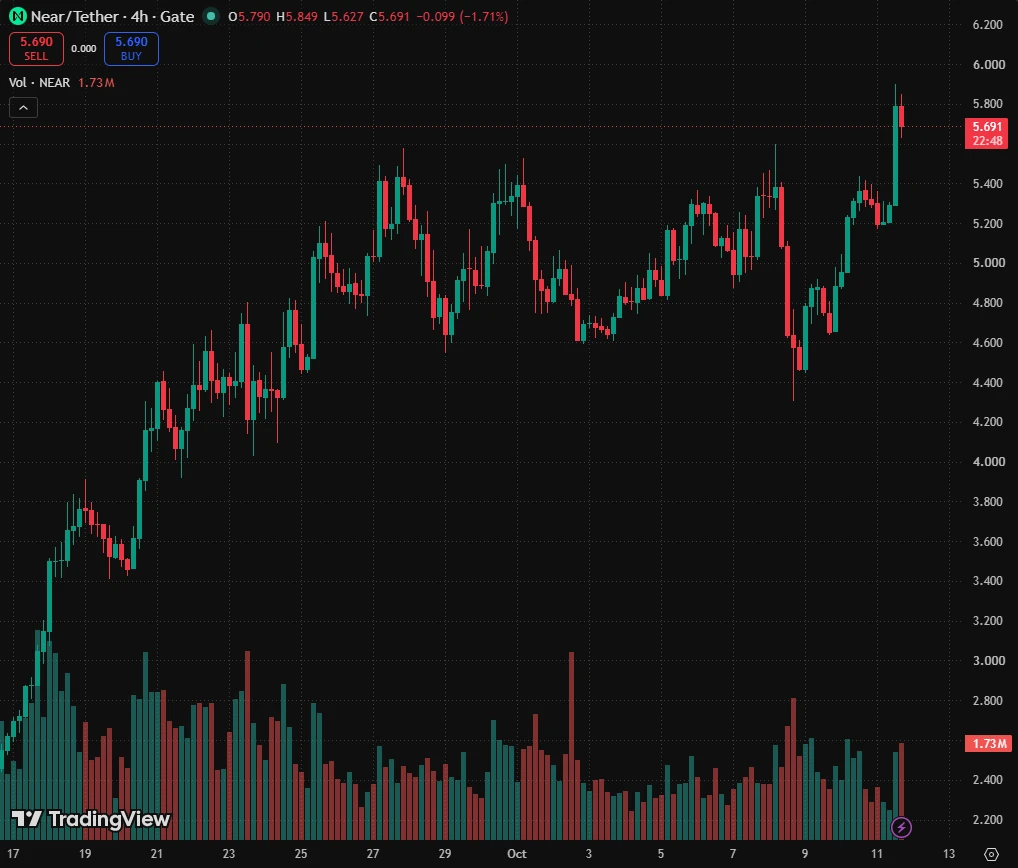The image size is (1018, 868).
Task: Click the low price L5.627
Action: (x=343, y=16)
